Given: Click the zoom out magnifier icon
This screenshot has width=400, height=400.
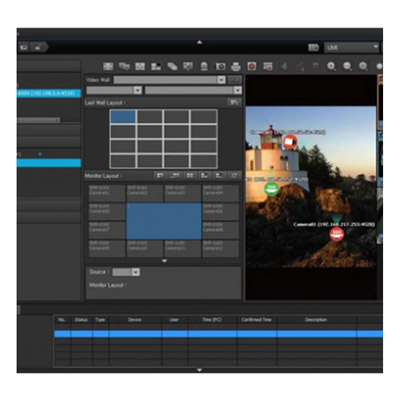Looking at the screenshot, I should 347,66.
